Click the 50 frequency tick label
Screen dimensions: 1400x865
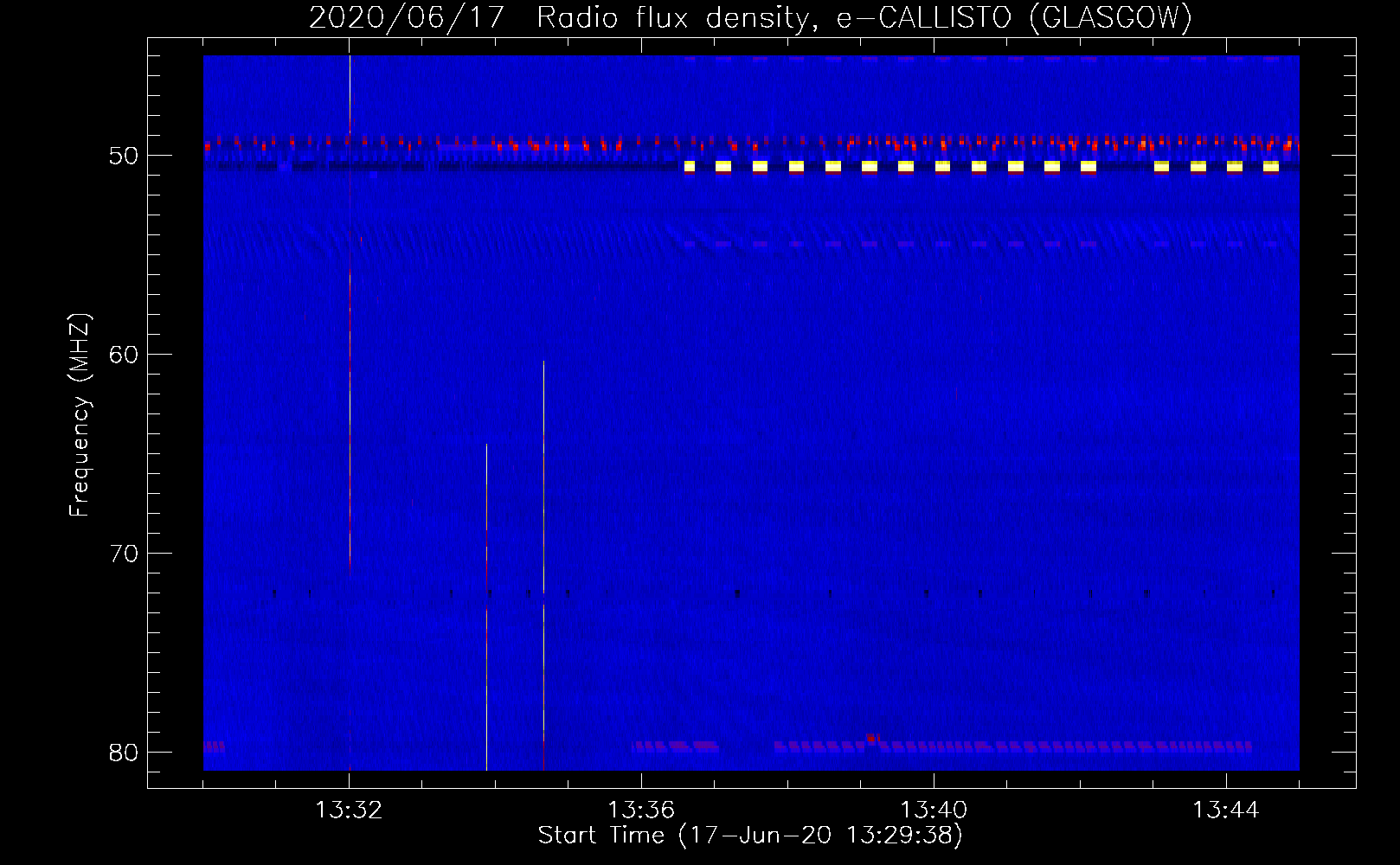click(x=124, y=156)
